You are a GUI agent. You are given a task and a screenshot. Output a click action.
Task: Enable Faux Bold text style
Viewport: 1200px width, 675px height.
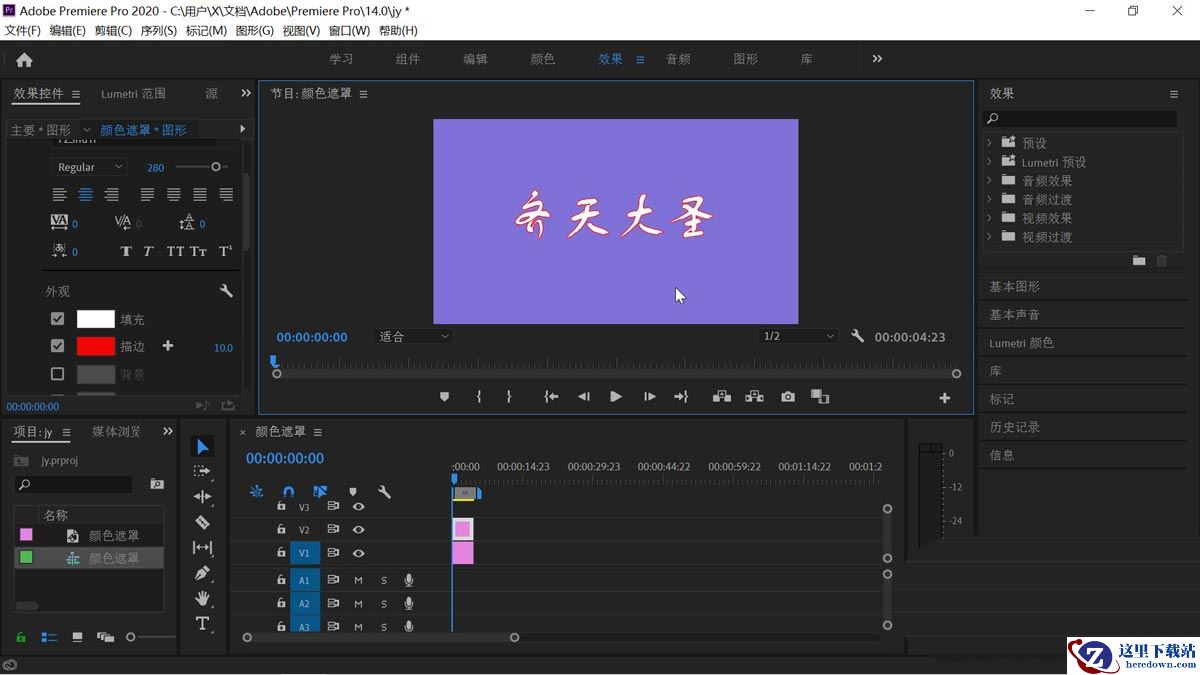[126, 251]
